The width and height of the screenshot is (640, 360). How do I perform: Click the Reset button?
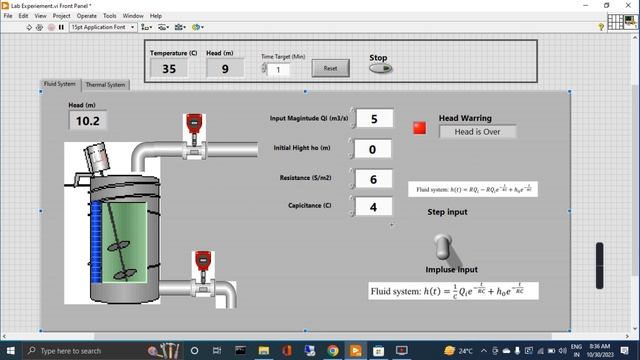[331, 68]
